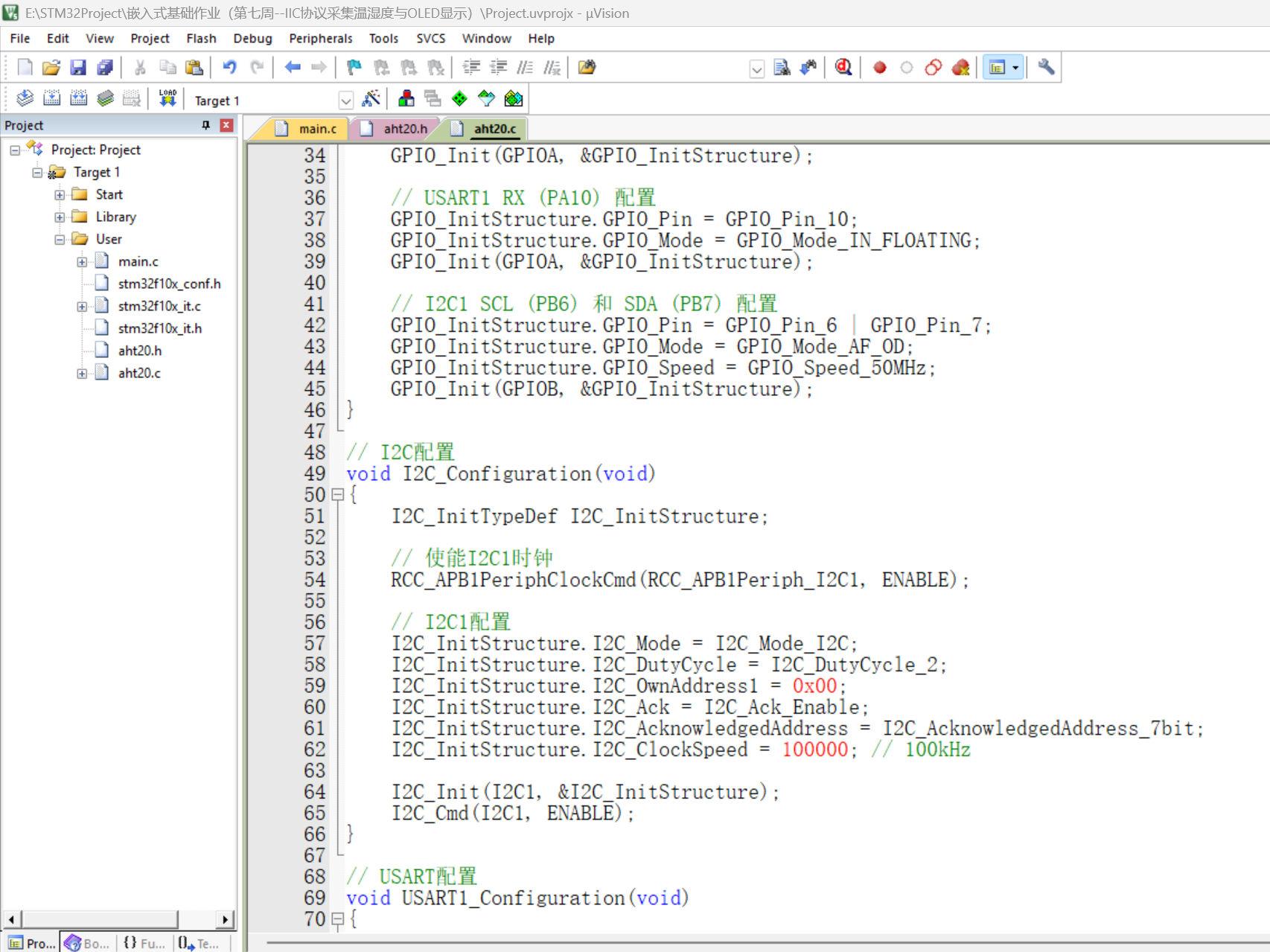Viewport: 1270px width, 952px height.
Task: Navigate forward with right arrow
Action: click(x=319, y=68)
